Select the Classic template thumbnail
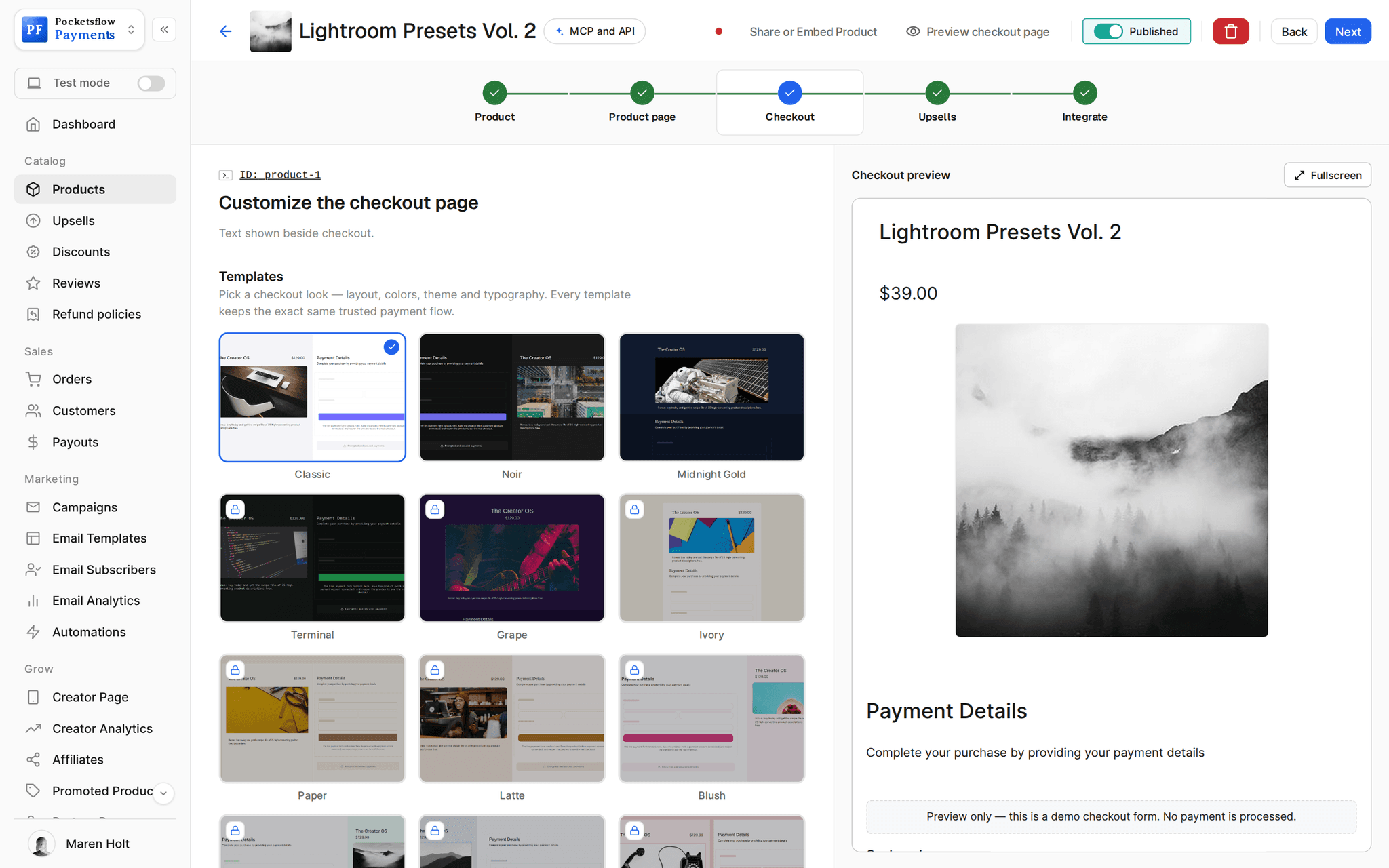This screenshot has height=868, width=1389. [x=312, y=397]
